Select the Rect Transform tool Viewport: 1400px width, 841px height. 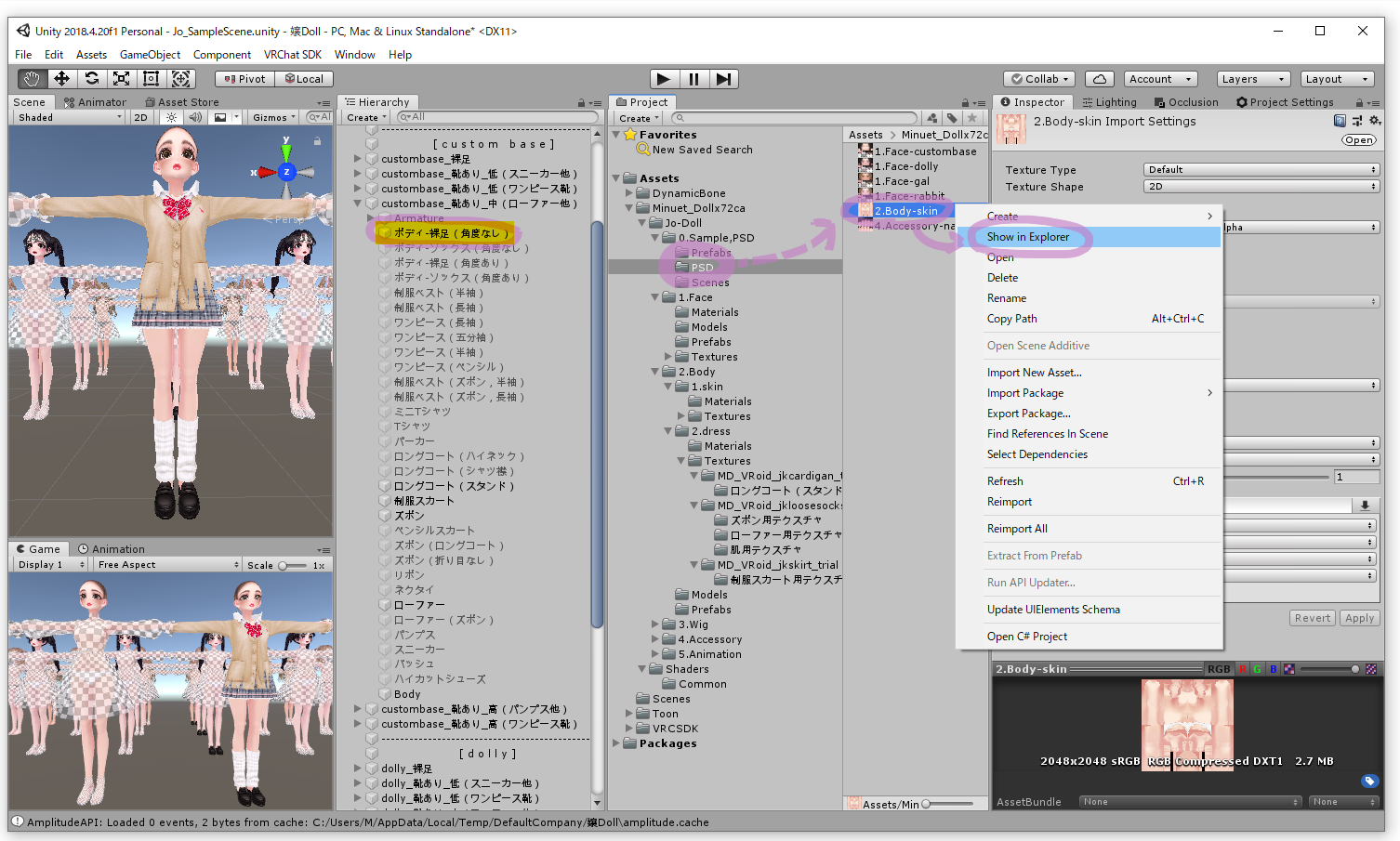152,79
